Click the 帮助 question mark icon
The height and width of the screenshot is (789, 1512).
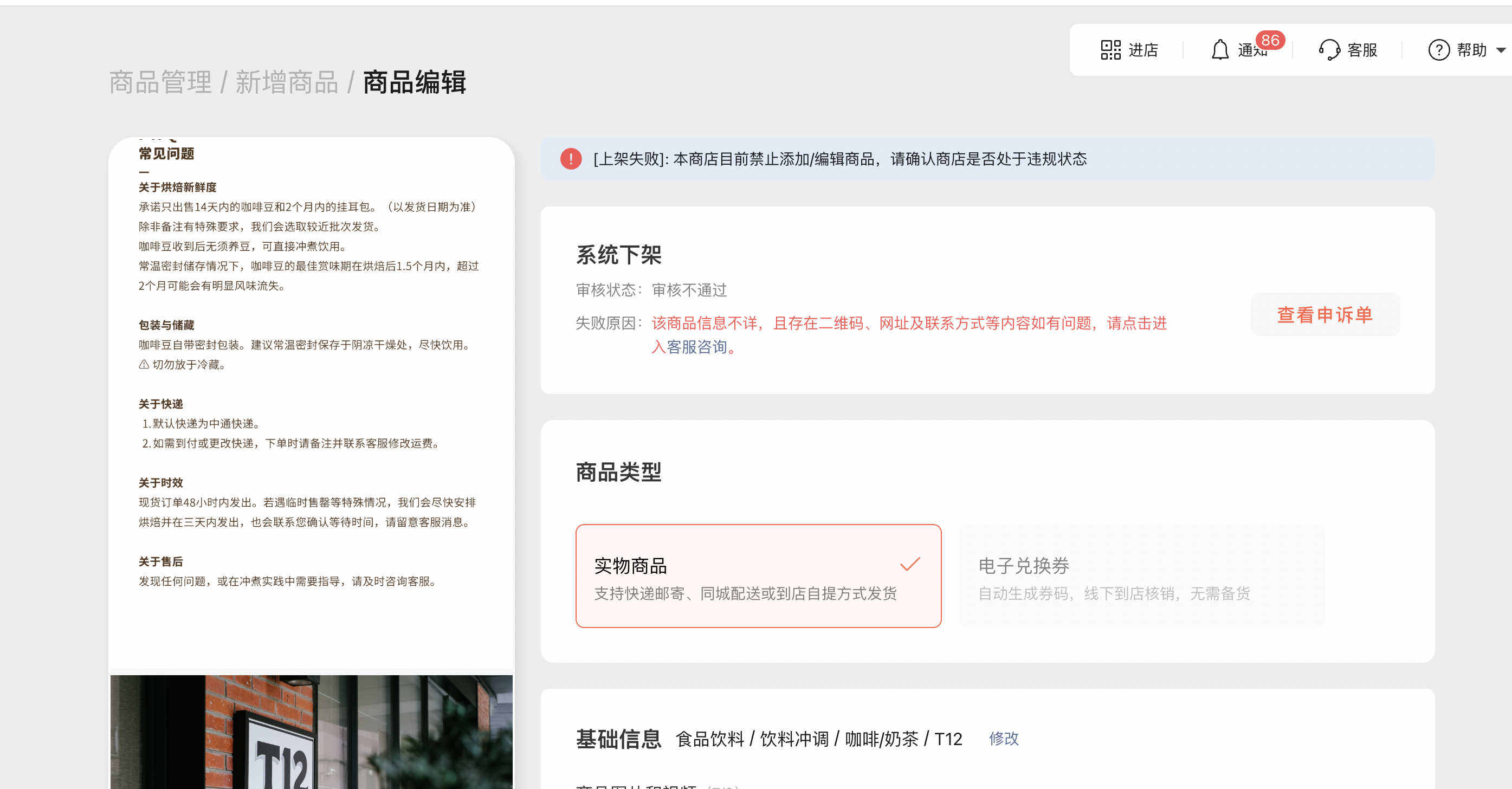point(1438,50)
